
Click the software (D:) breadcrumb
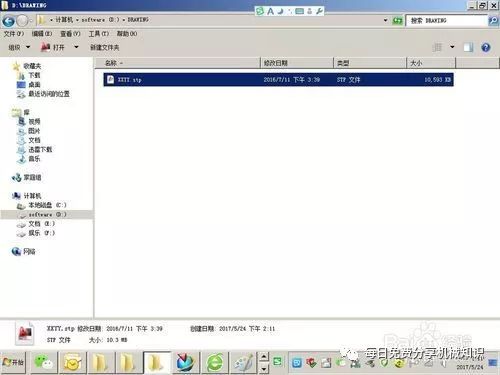100,20
